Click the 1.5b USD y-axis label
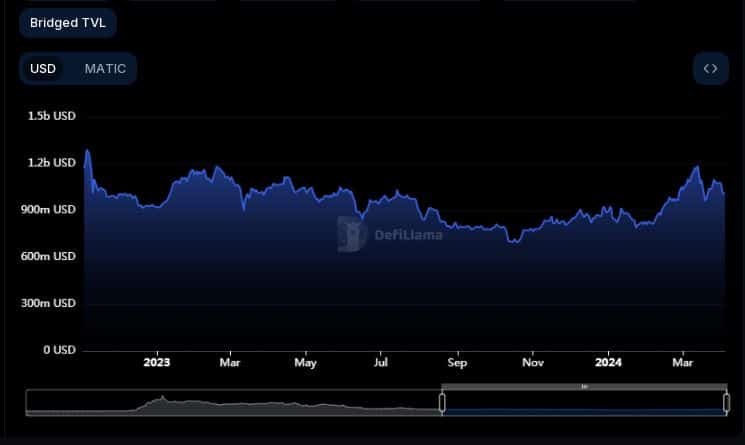Screen dimensions: 745x445 click(x=51, y=116)
